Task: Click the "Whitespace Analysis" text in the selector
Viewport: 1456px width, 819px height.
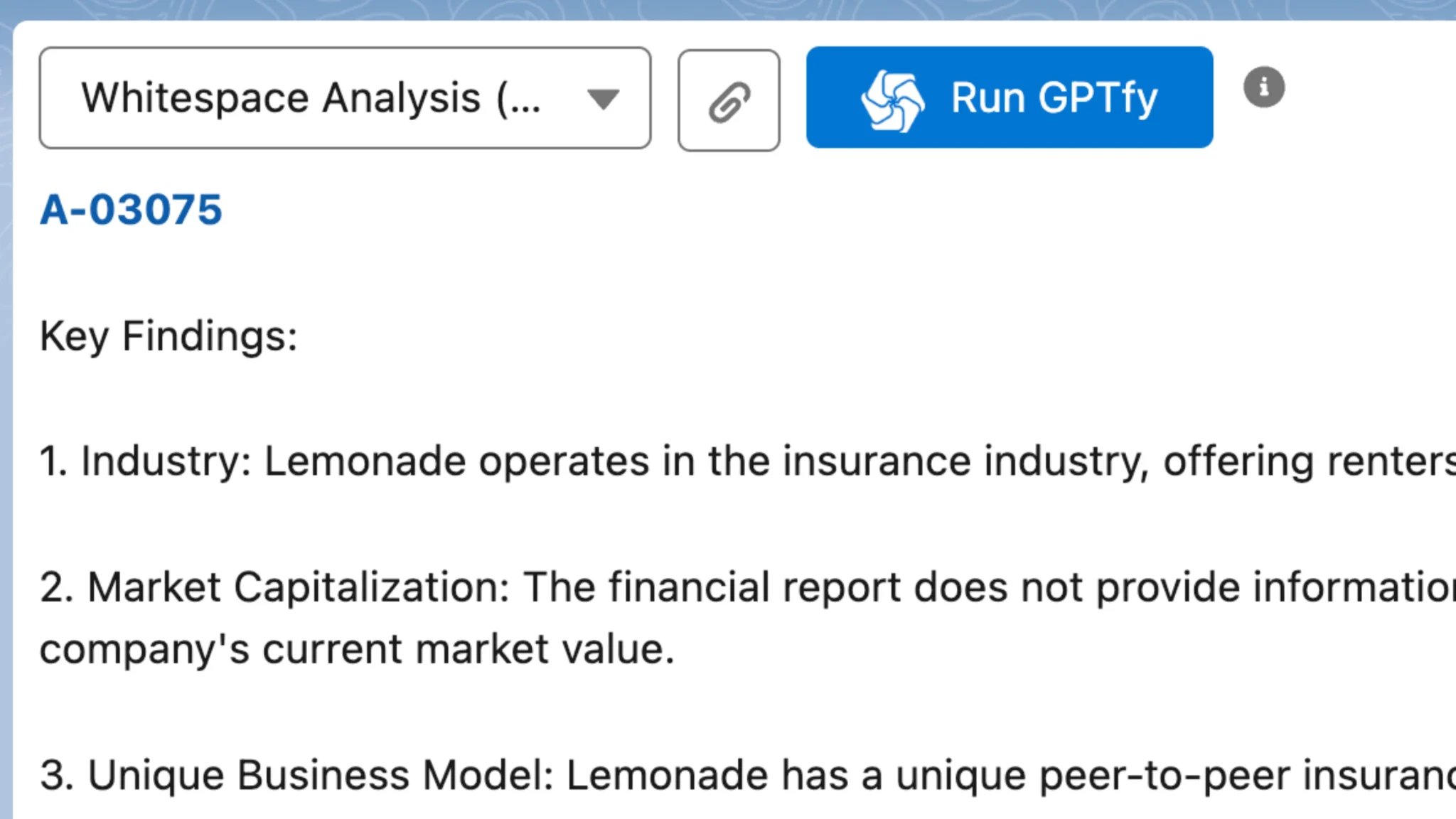Action: point(281,98)
